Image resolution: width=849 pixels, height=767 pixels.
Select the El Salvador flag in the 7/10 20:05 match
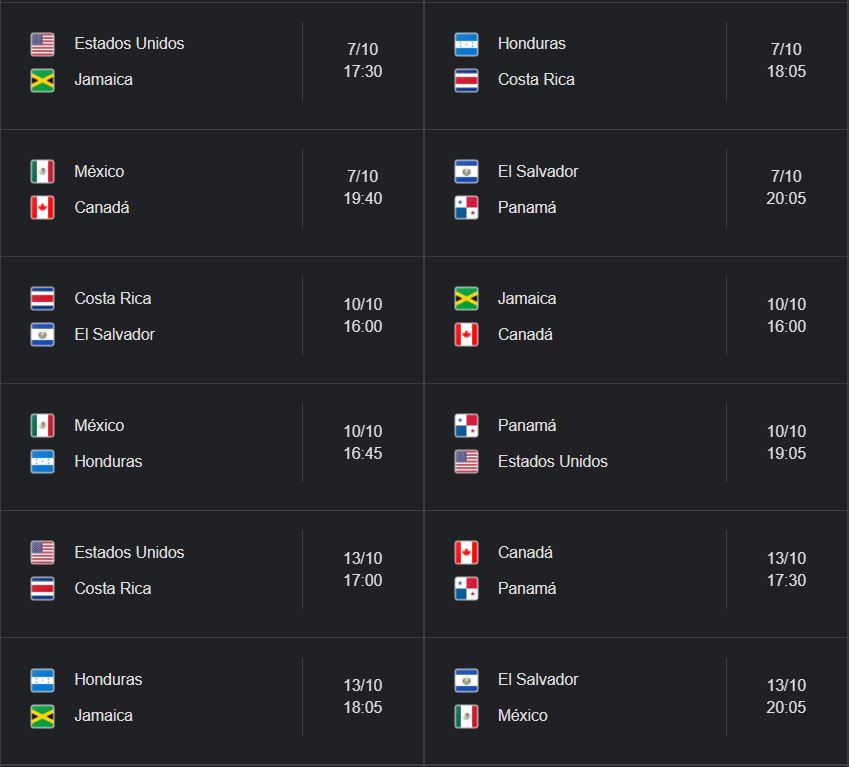click(466, 172)
